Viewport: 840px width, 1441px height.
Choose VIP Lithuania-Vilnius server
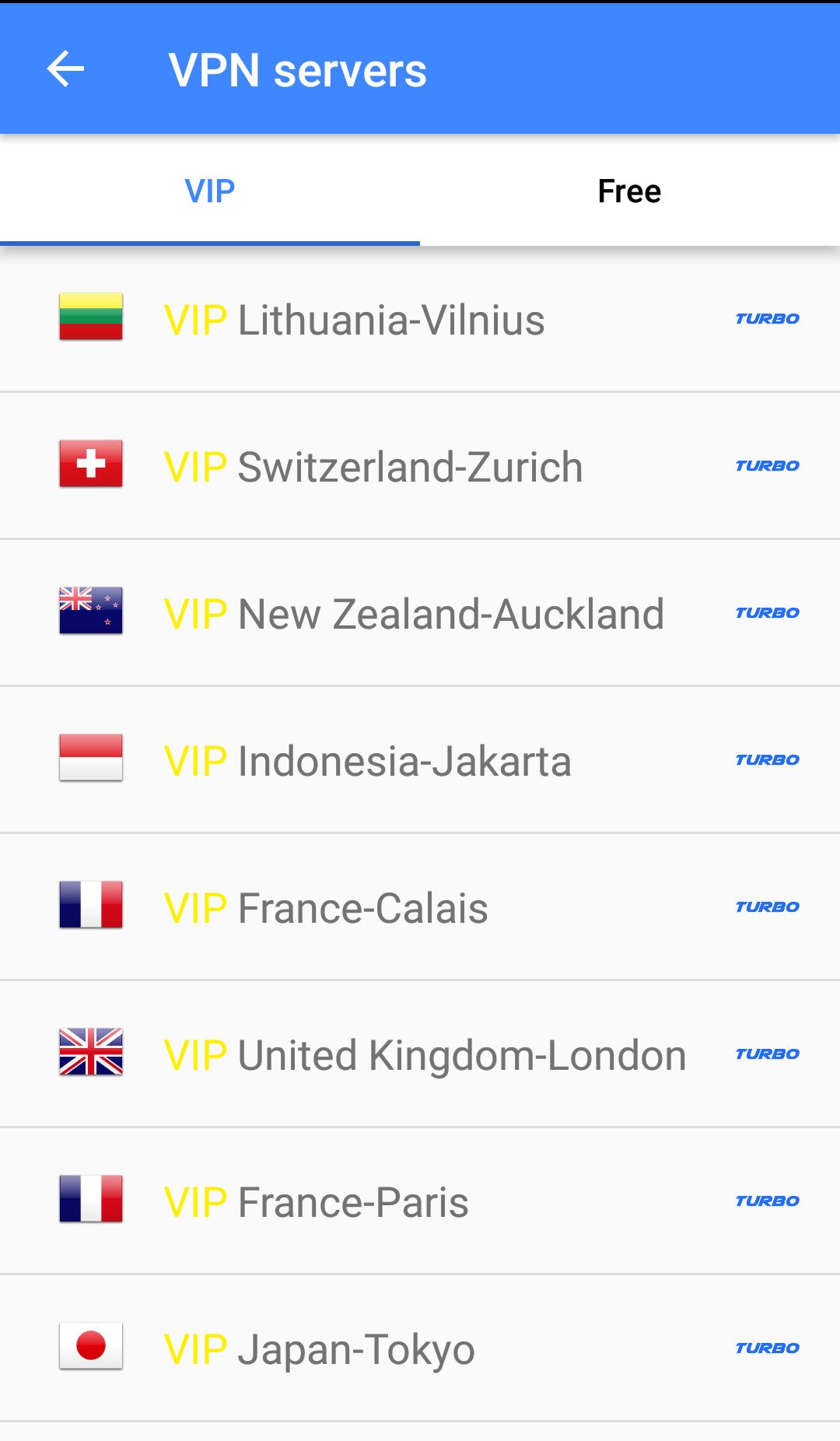pos(354,320)
